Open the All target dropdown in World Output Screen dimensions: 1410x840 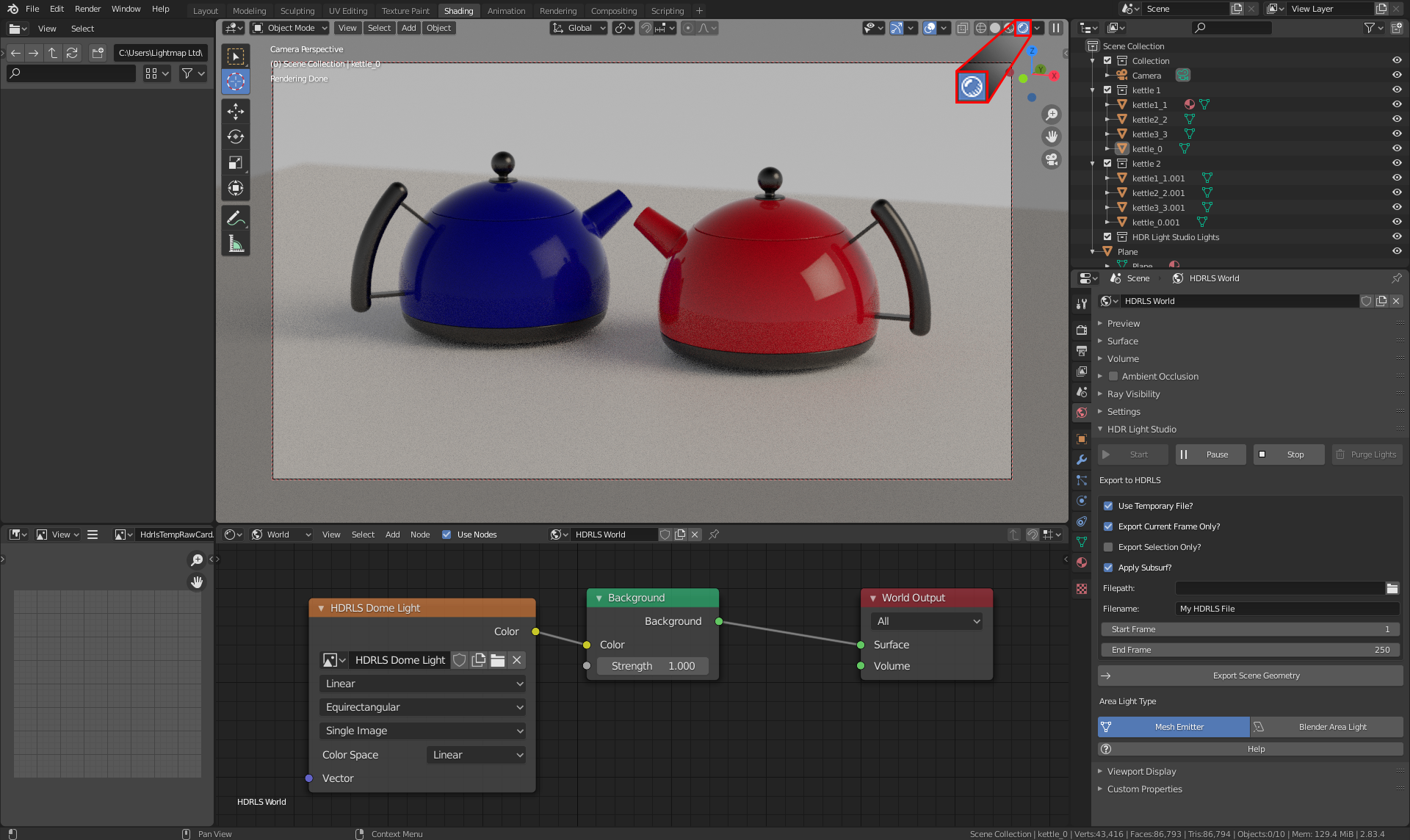click(927, 621)
